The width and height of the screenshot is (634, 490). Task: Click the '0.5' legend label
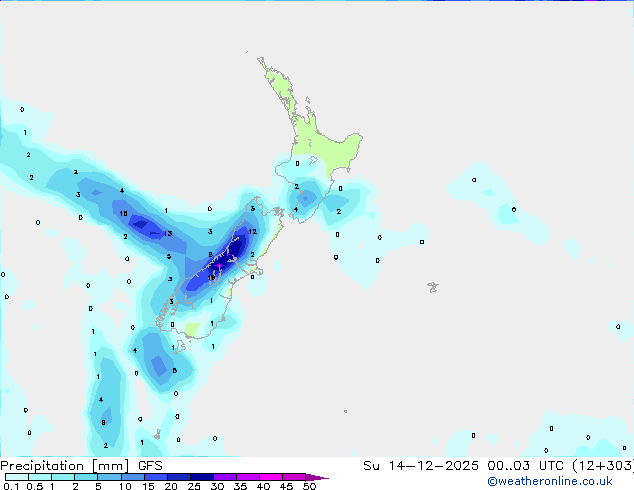[34, 486]
